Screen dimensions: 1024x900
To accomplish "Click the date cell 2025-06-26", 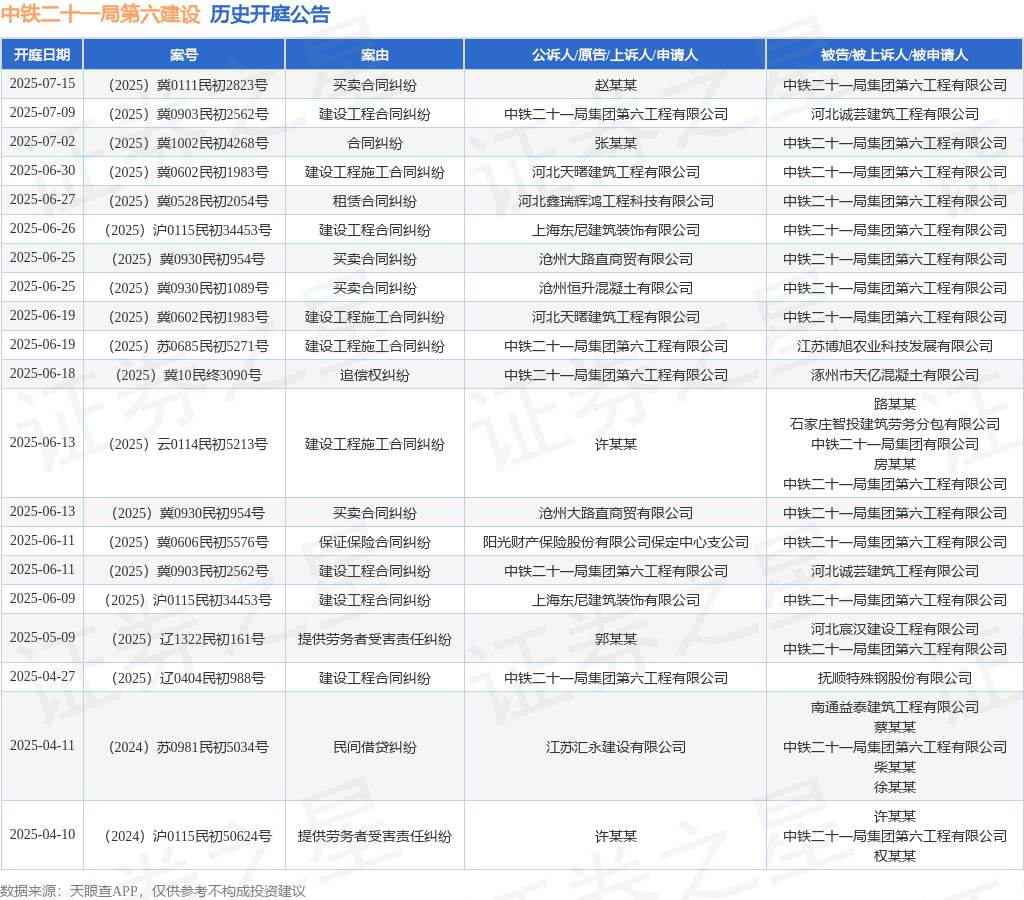I will click(42, 229).
